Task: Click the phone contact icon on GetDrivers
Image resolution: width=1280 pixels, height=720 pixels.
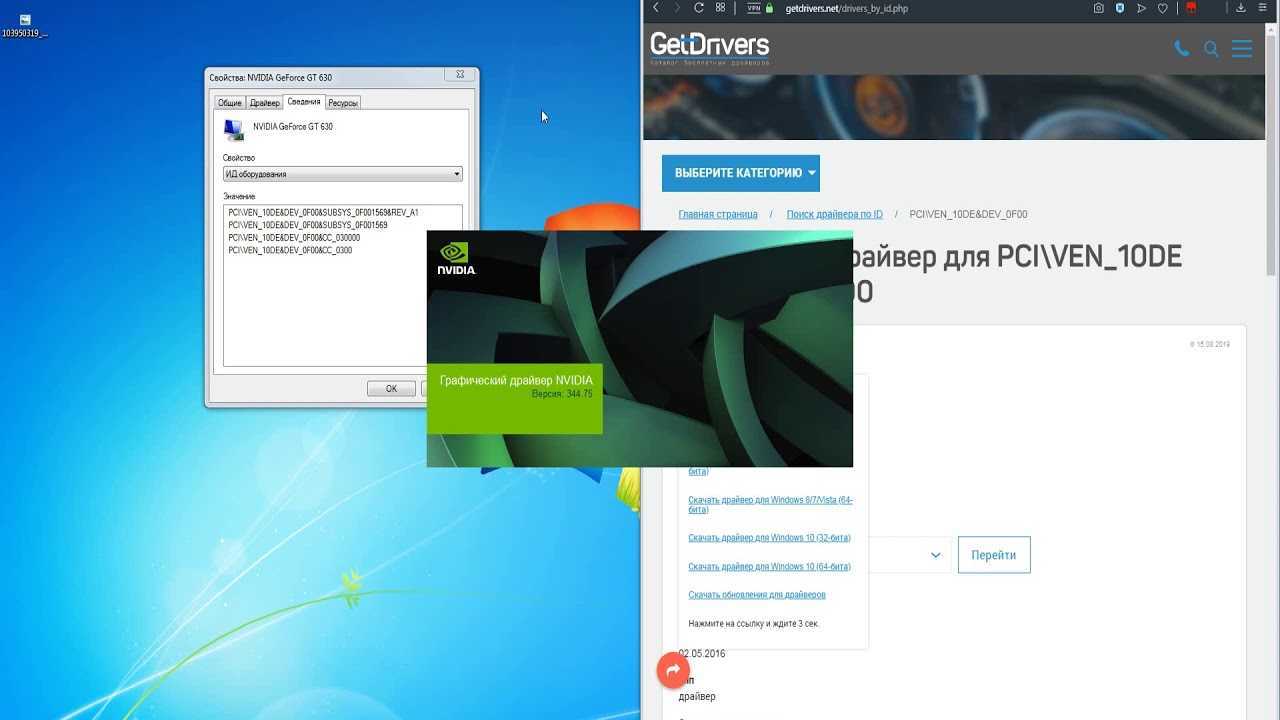Action: [1182, 48]
